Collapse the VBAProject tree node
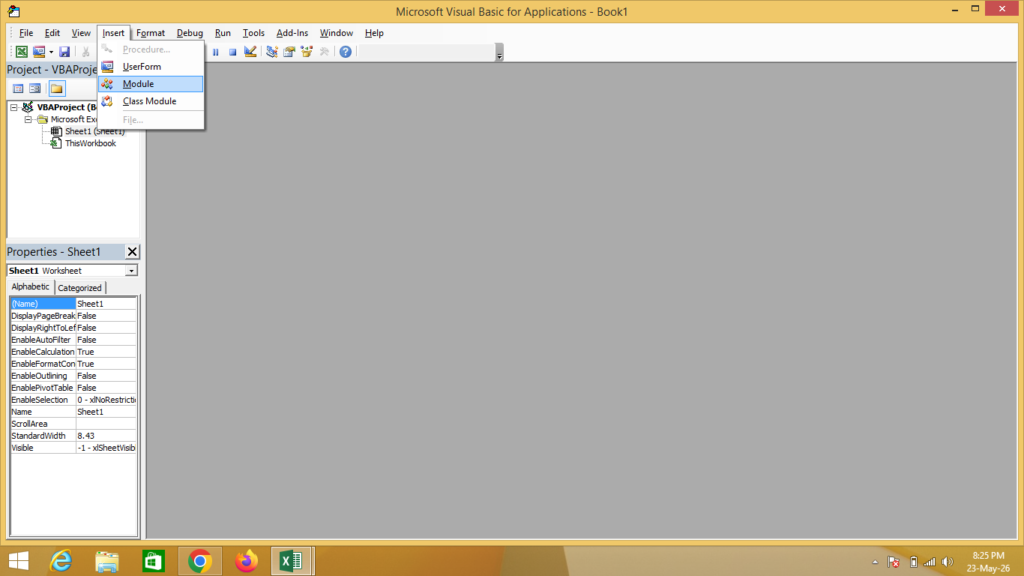Image resolution: width=1024 pixels, height=576 pixels. coord(14,107)
